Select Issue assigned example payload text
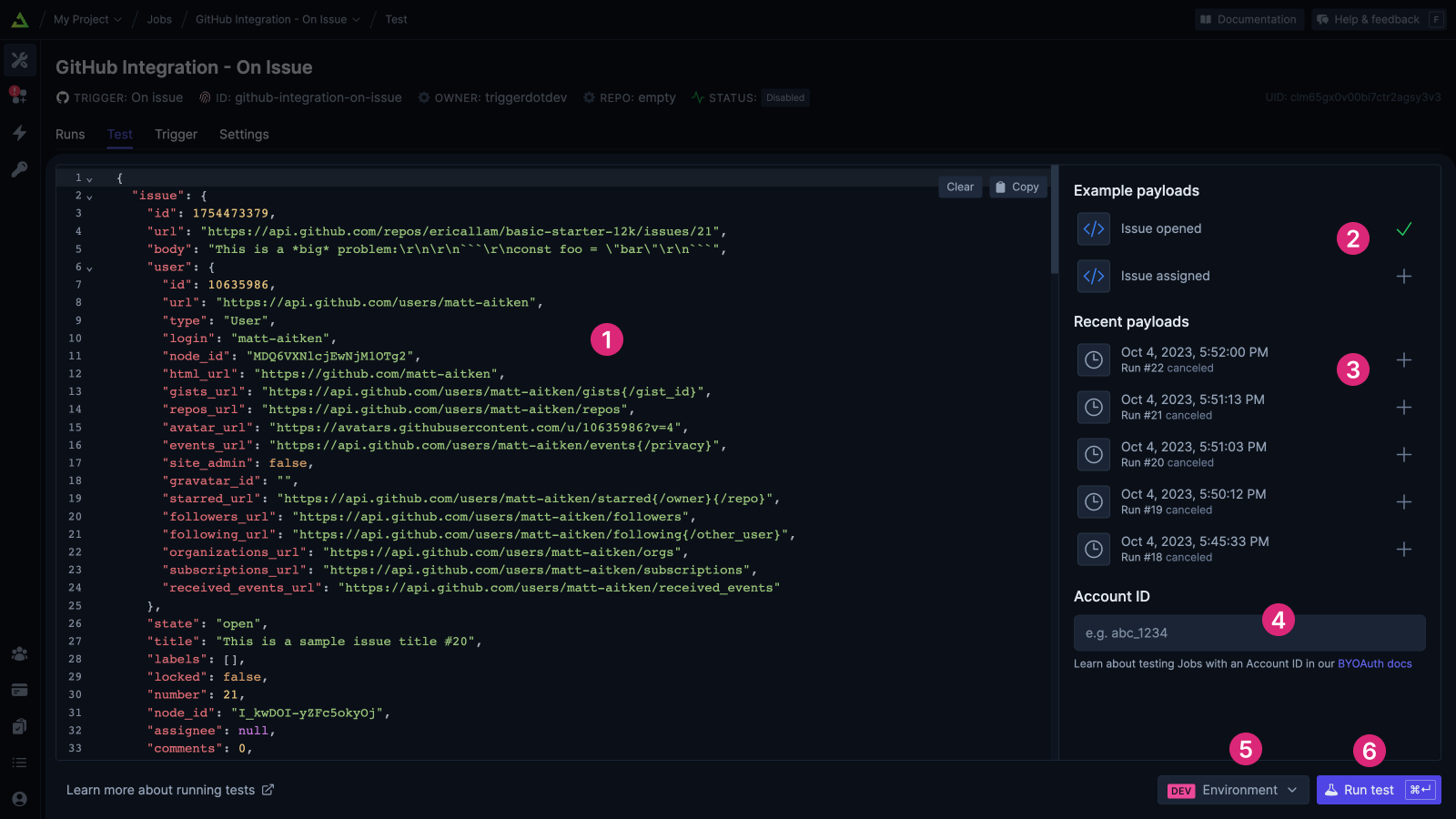Screen dimensions: 1456x819 [x=1166, y=276]
